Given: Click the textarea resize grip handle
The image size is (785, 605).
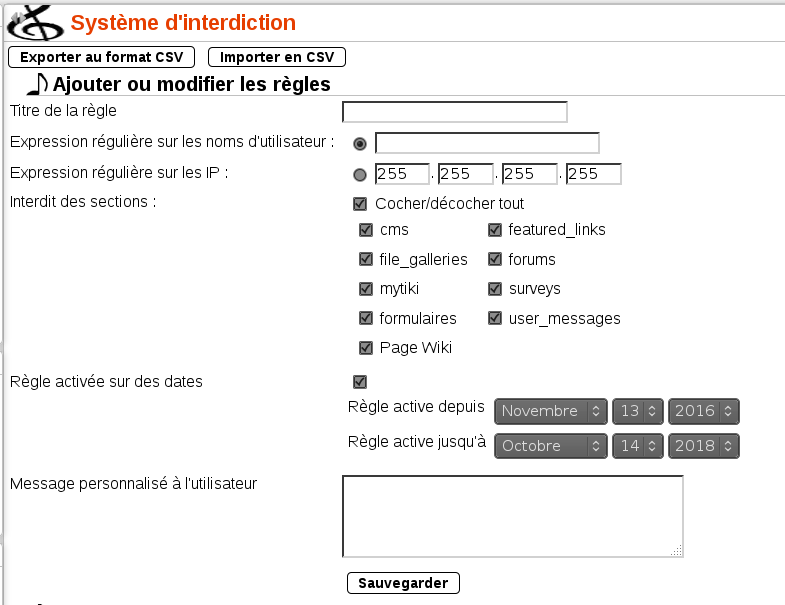Looking at the screenshot, I should pos(677,550).
